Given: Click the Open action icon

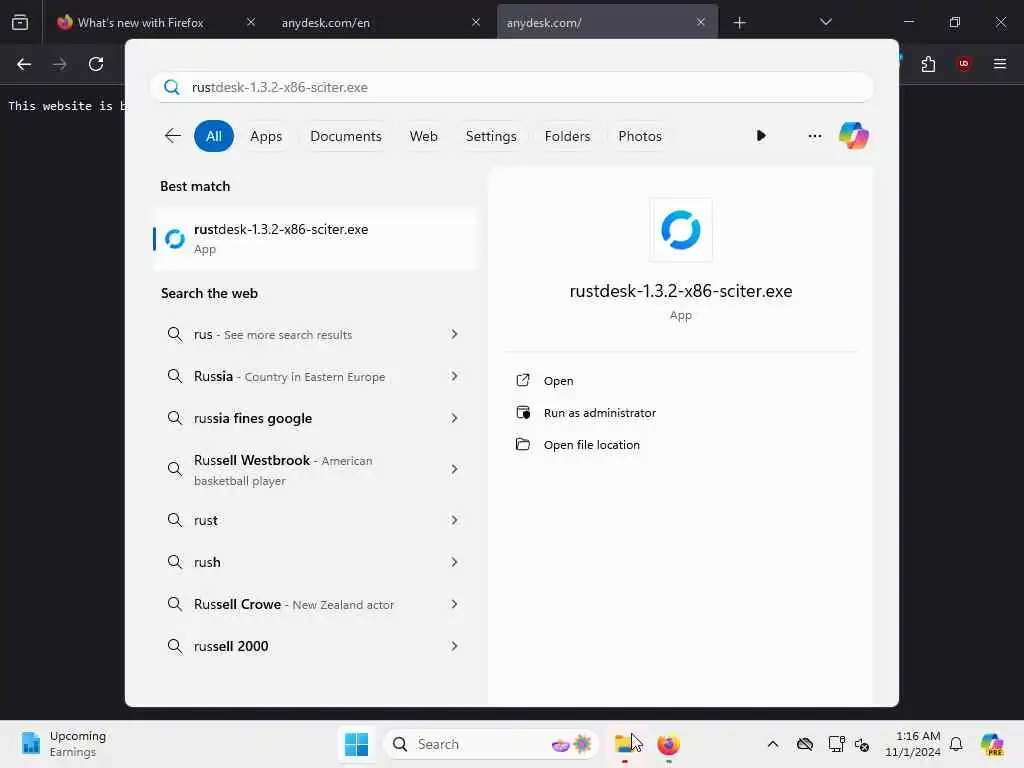Looking at the screenshot, I should tap(523, 380).
